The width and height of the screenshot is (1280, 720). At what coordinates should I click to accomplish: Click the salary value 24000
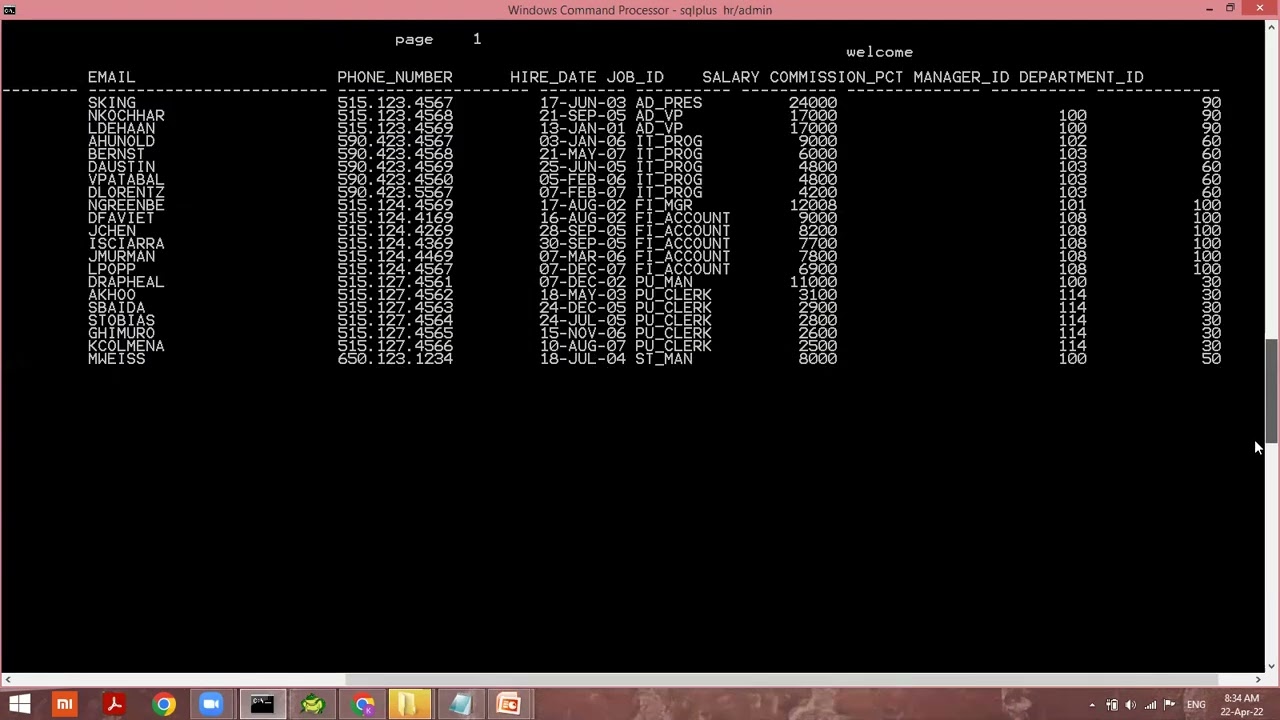coord(813,103)
